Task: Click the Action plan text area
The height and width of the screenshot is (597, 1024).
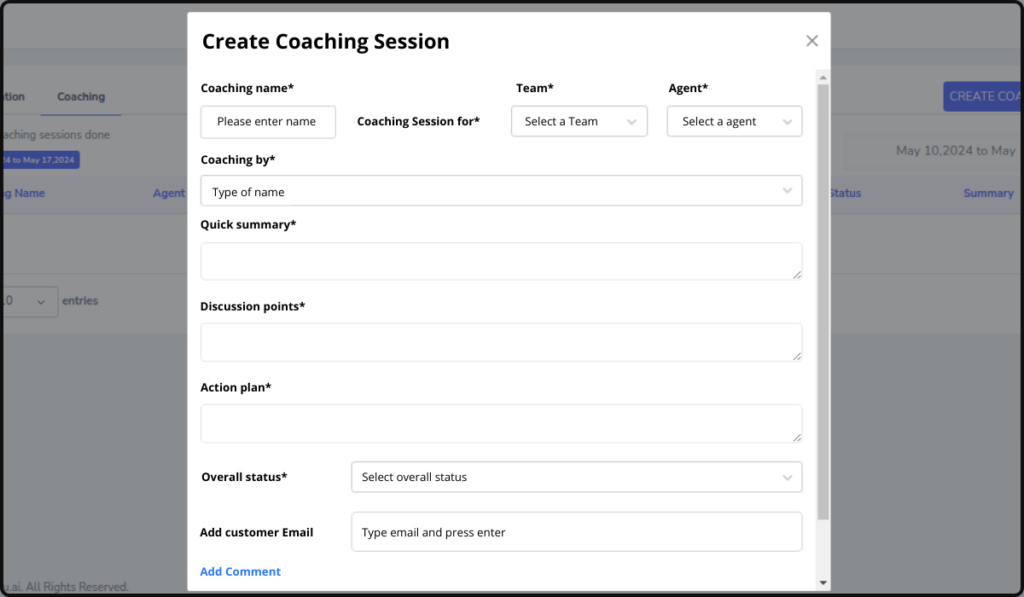Action: pyautogui.click(x=500, y=423)
